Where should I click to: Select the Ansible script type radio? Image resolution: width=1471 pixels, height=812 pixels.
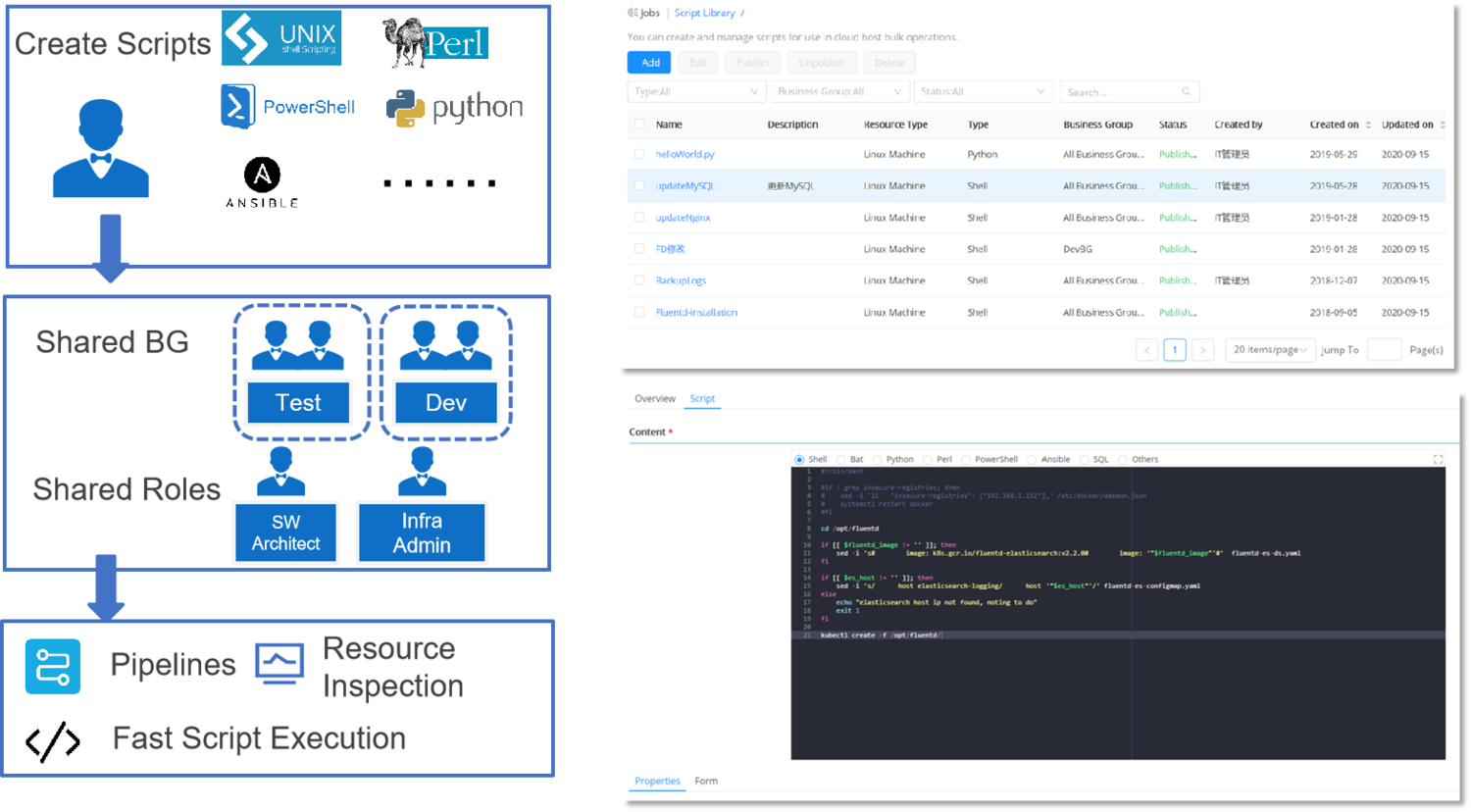(x=1032, y=459)
